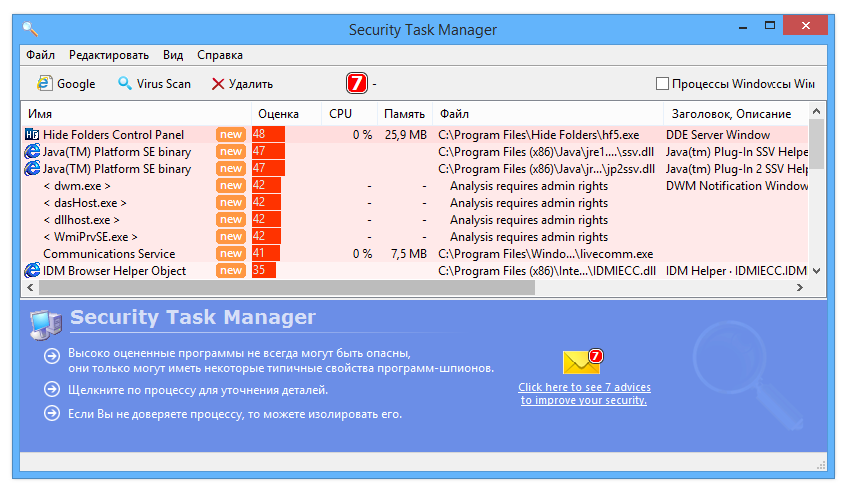Select the 'Communications Service' row name

(x=109, y=254)
